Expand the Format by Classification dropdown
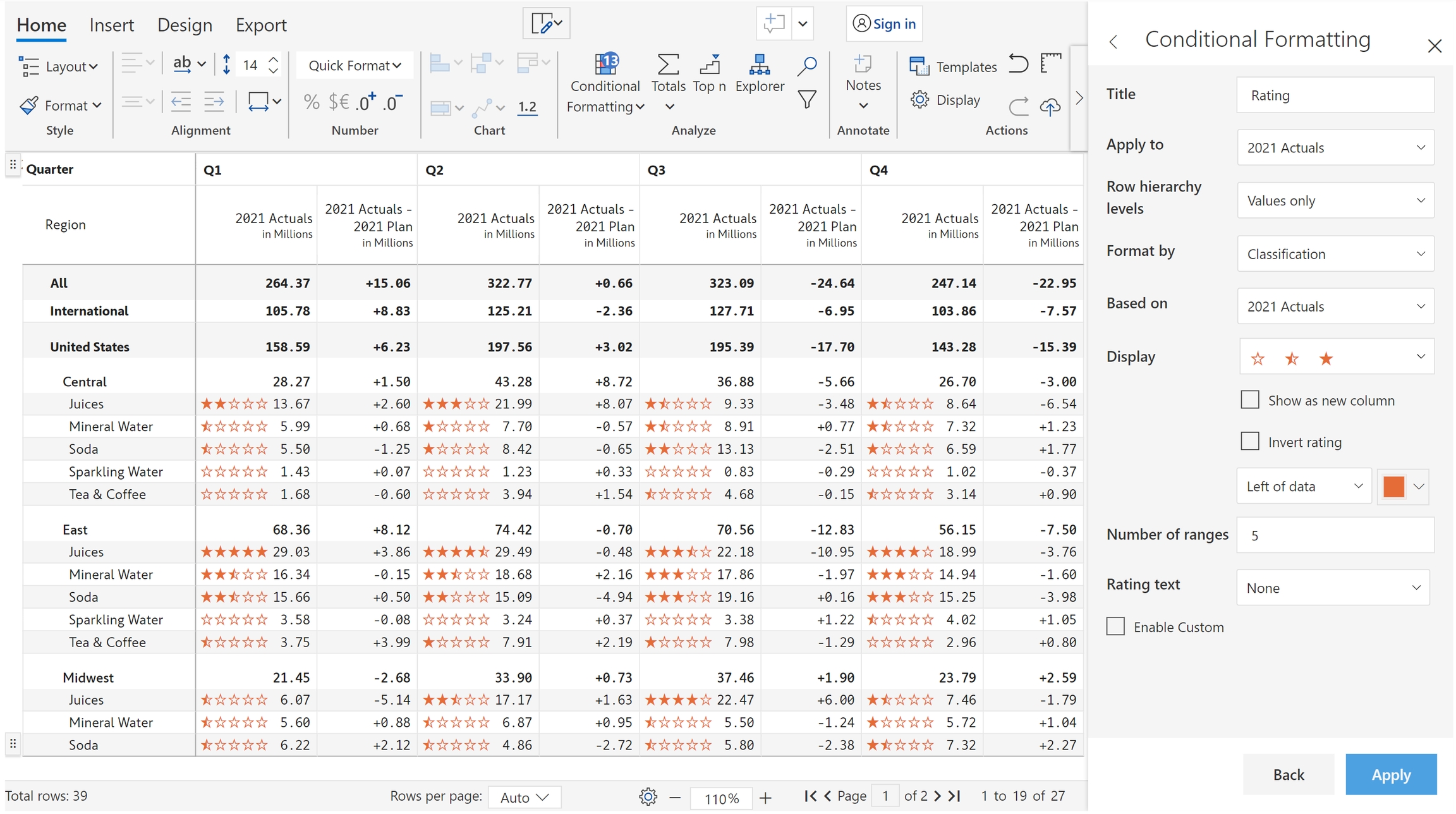 coord(1335,254)
